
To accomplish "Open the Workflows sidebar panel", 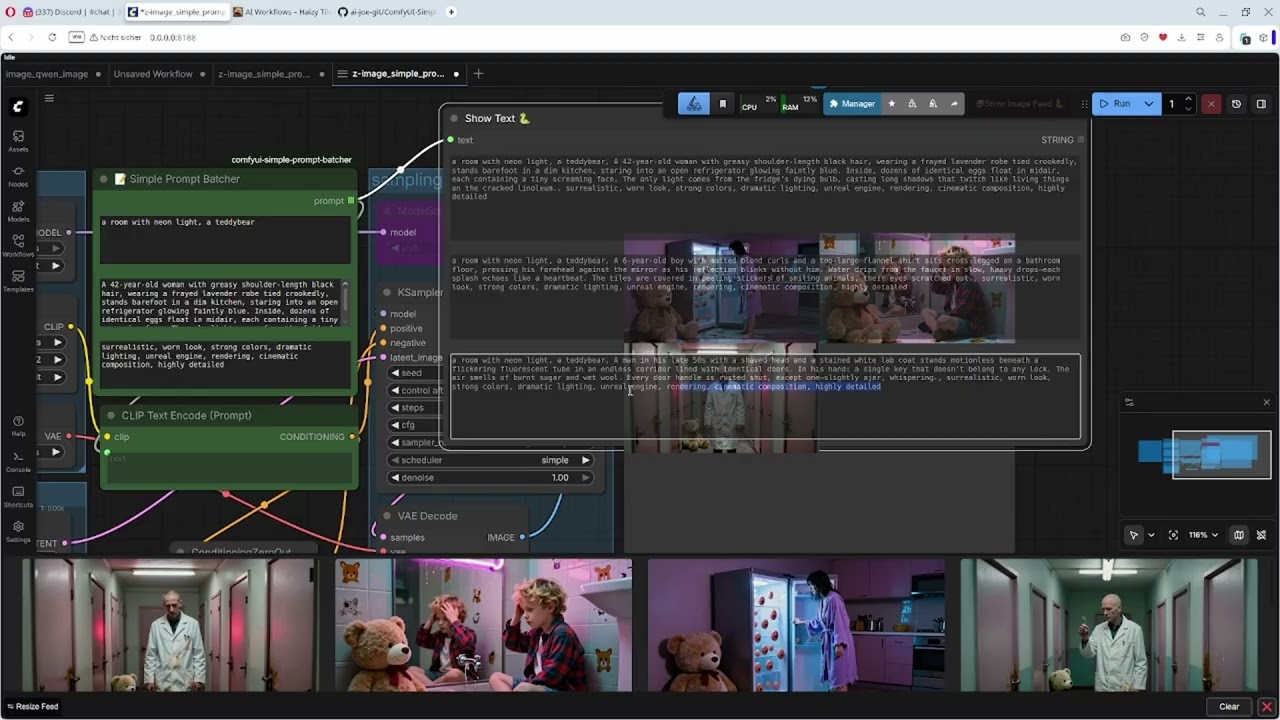I will (x=18, y=245).
